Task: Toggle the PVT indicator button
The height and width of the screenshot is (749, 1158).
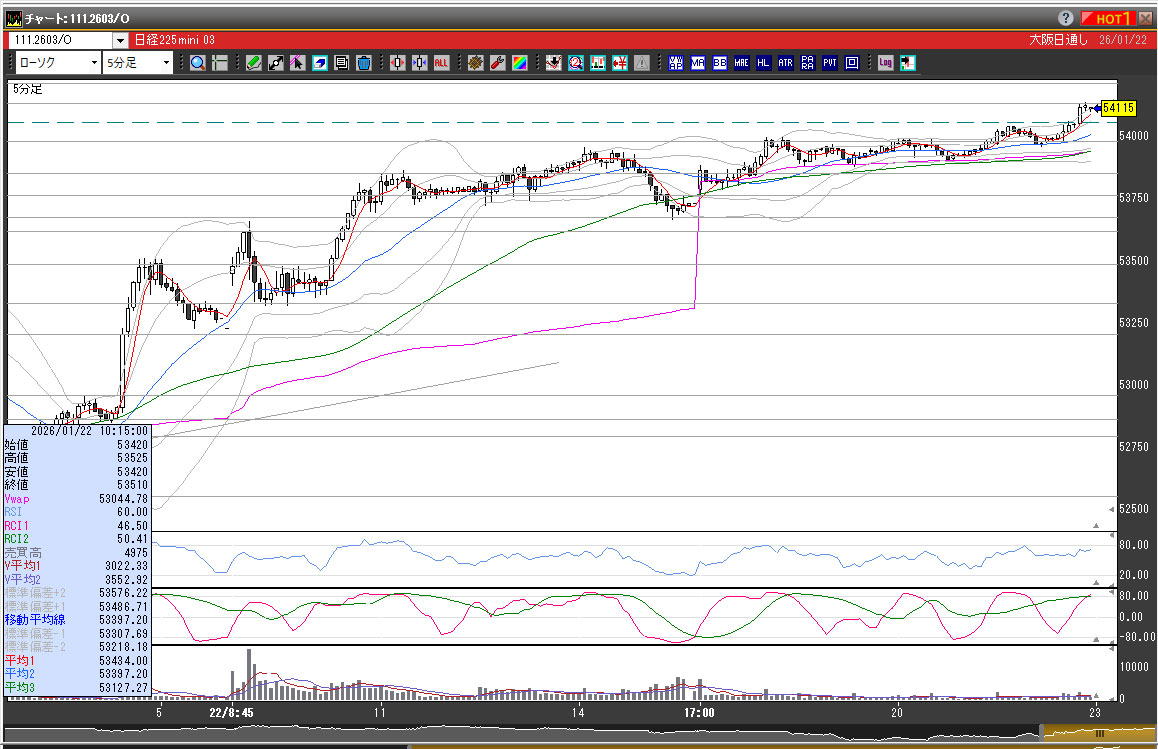Action: tap(829, 63)
